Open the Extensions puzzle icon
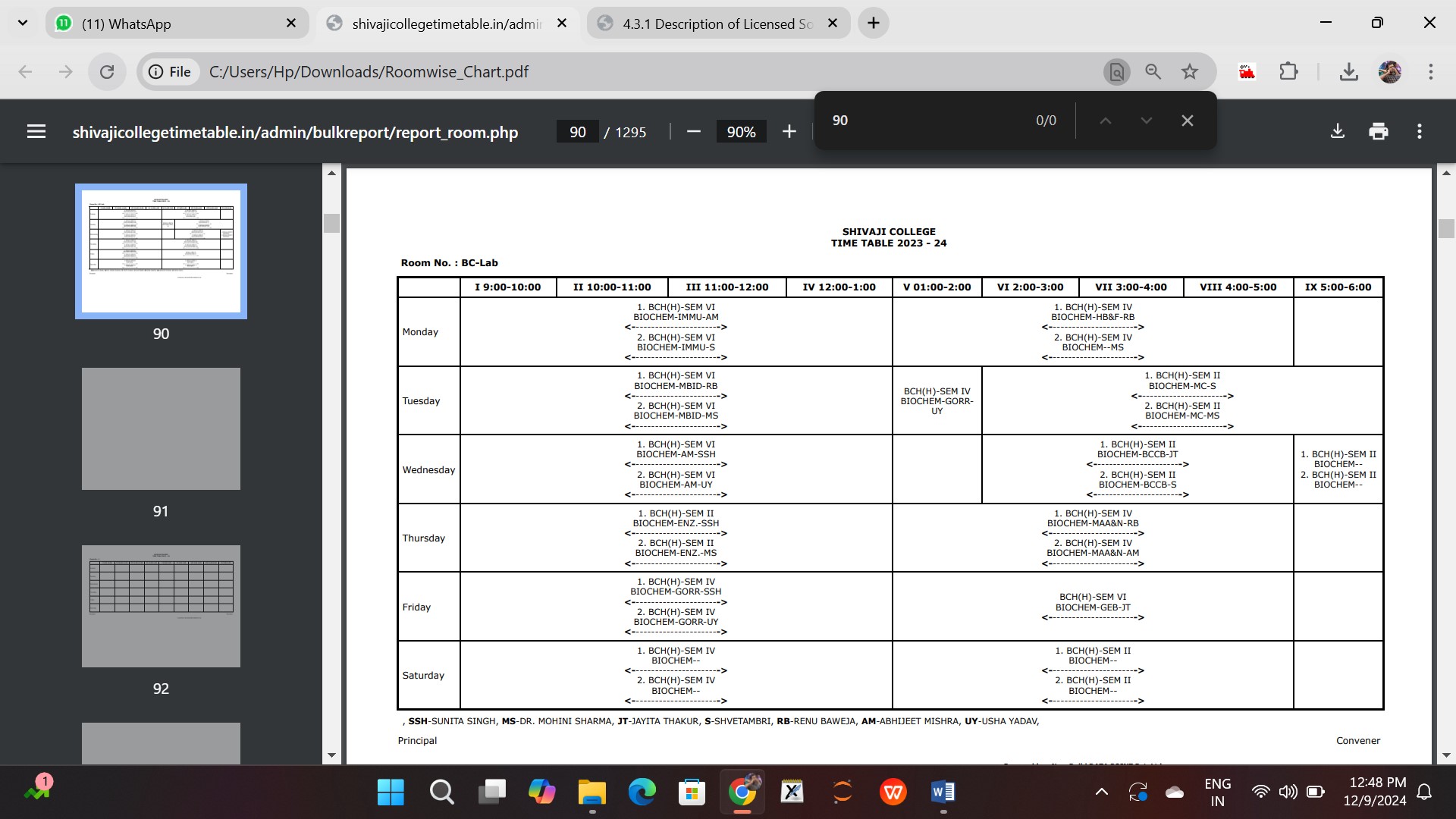The width and height of the screenshot is (1456, 819). click(1288, 72)
